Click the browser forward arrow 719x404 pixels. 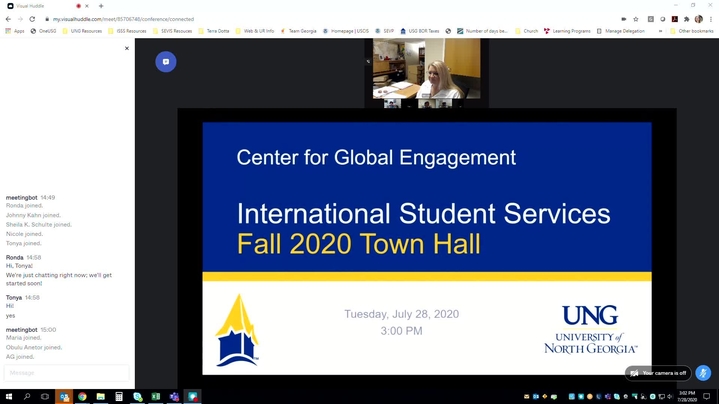20,19
